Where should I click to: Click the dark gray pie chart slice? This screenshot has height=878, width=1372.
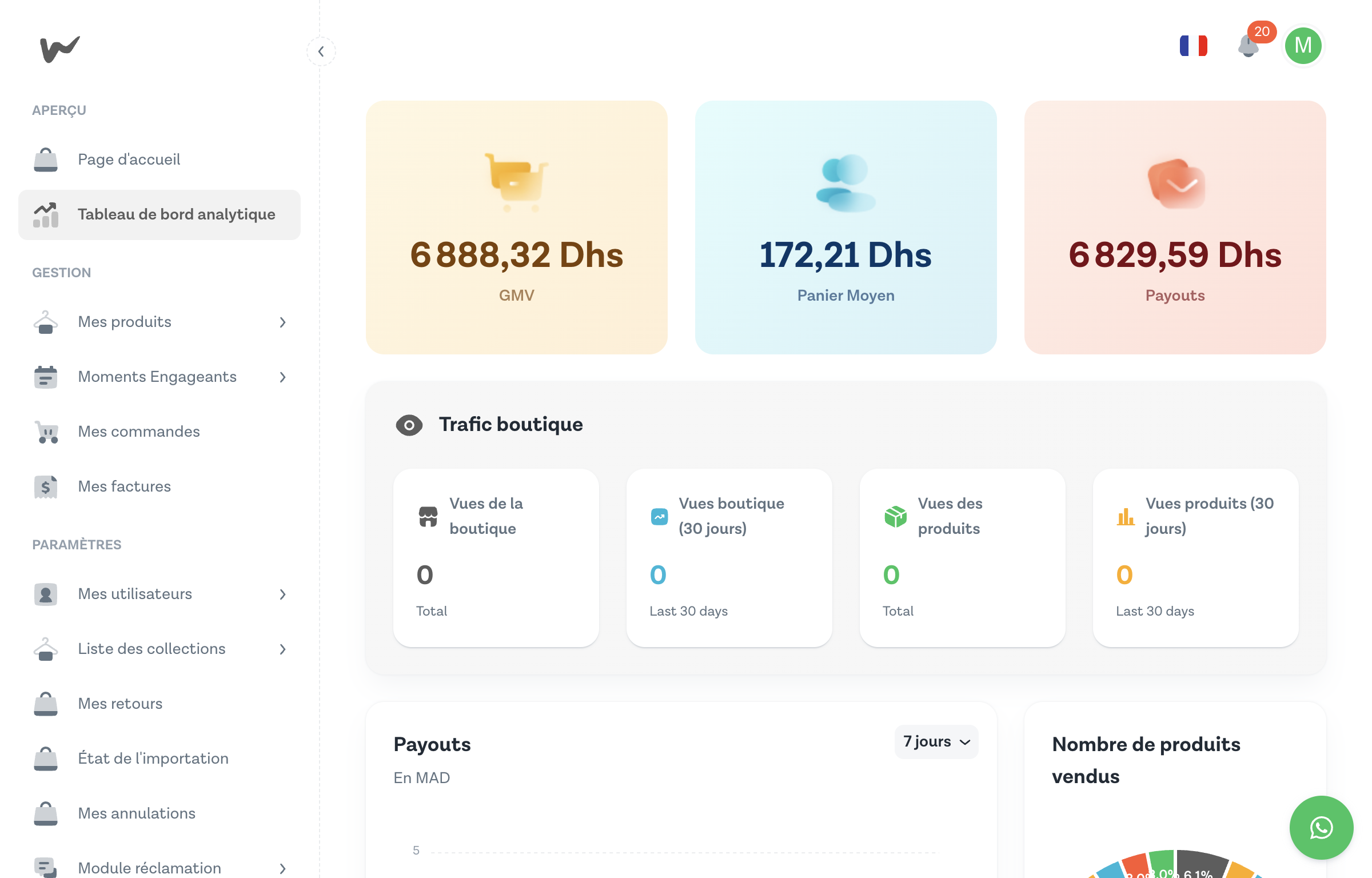[x=1200, y=862]
